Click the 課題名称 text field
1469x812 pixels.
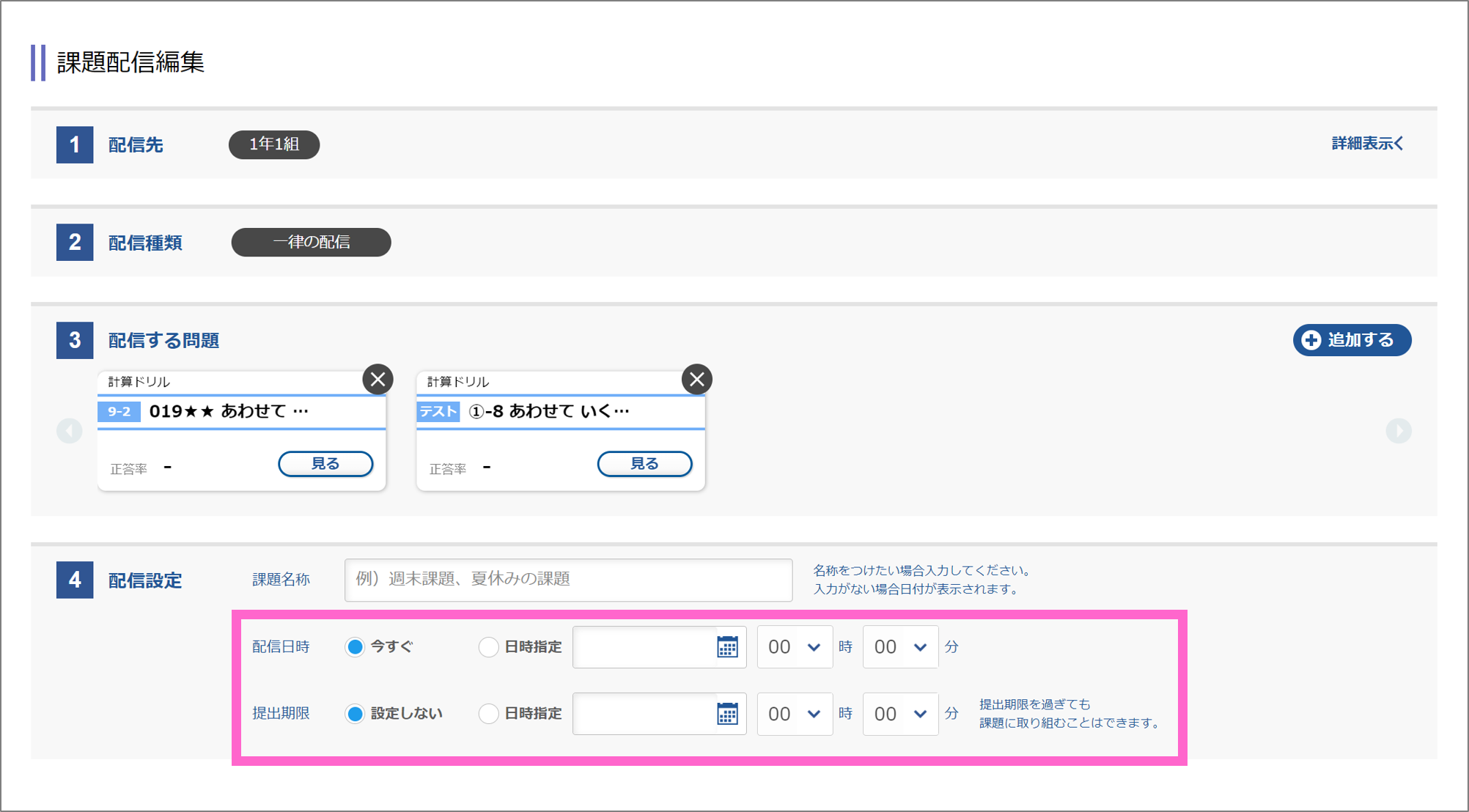[x=568, y=580]
